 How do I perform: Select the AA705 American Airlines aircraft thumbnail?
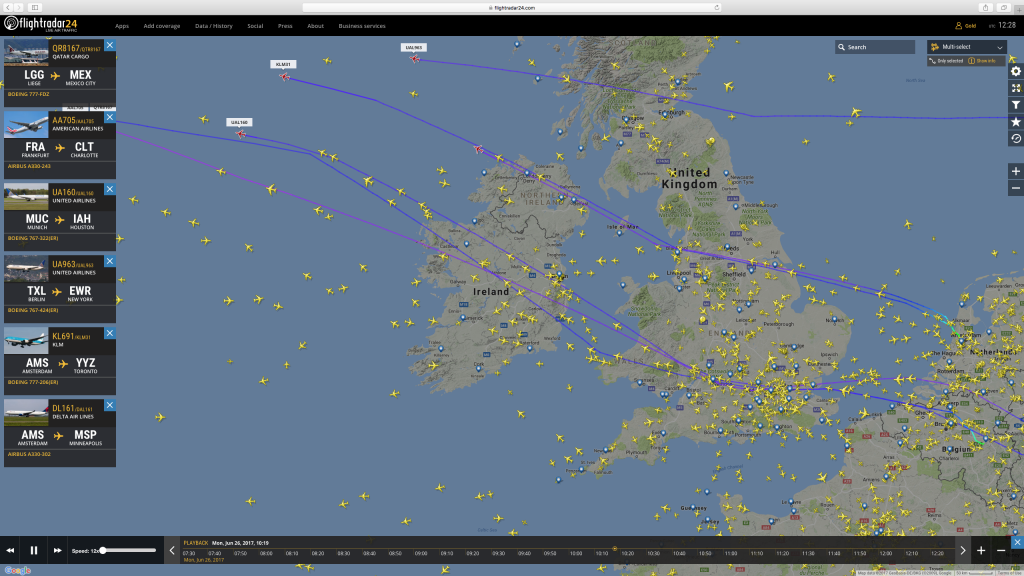tap(26, 124)
